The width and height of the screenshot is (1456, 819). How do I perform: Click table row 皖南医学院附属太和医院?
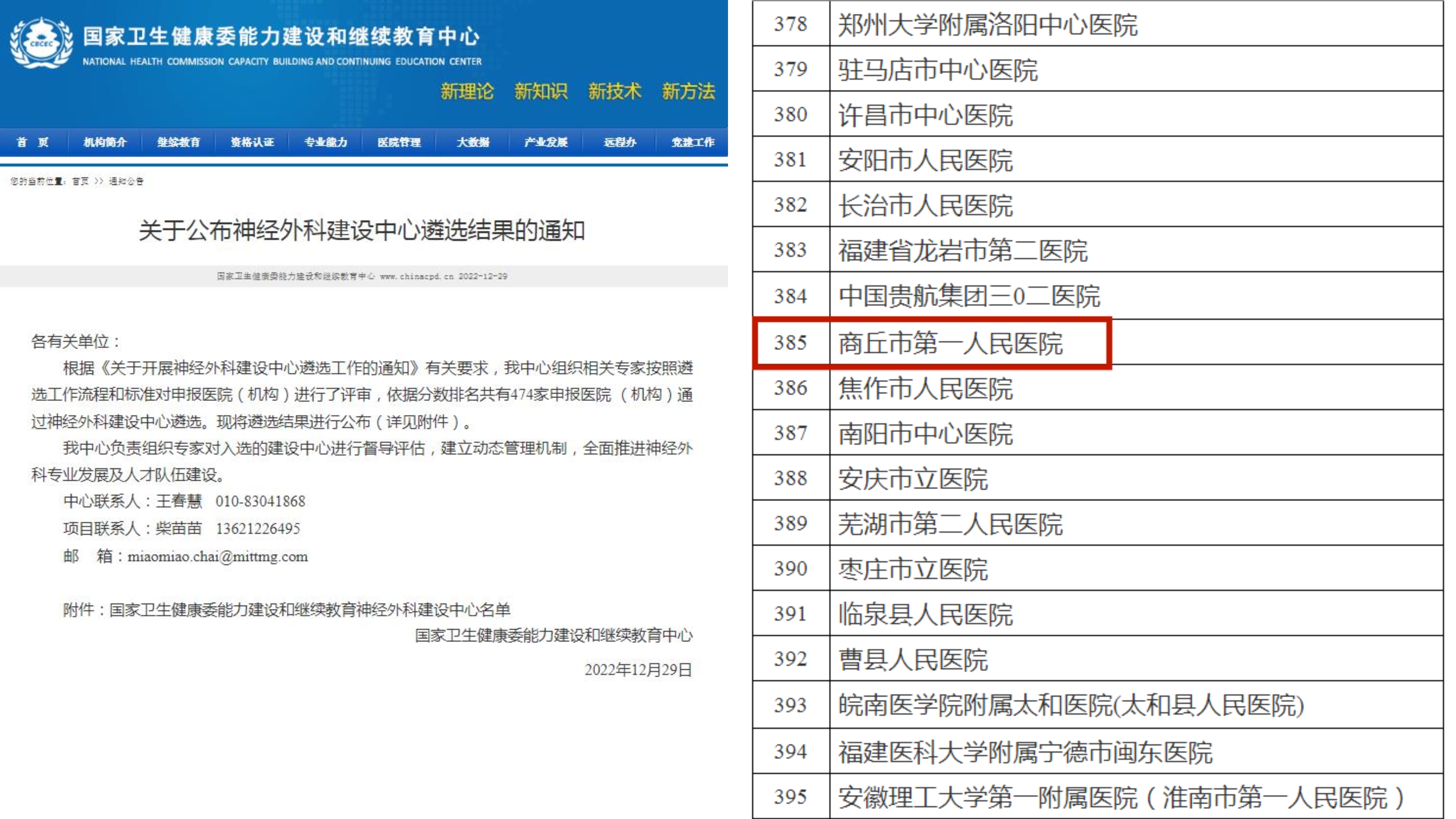(x=1098, y=705)
